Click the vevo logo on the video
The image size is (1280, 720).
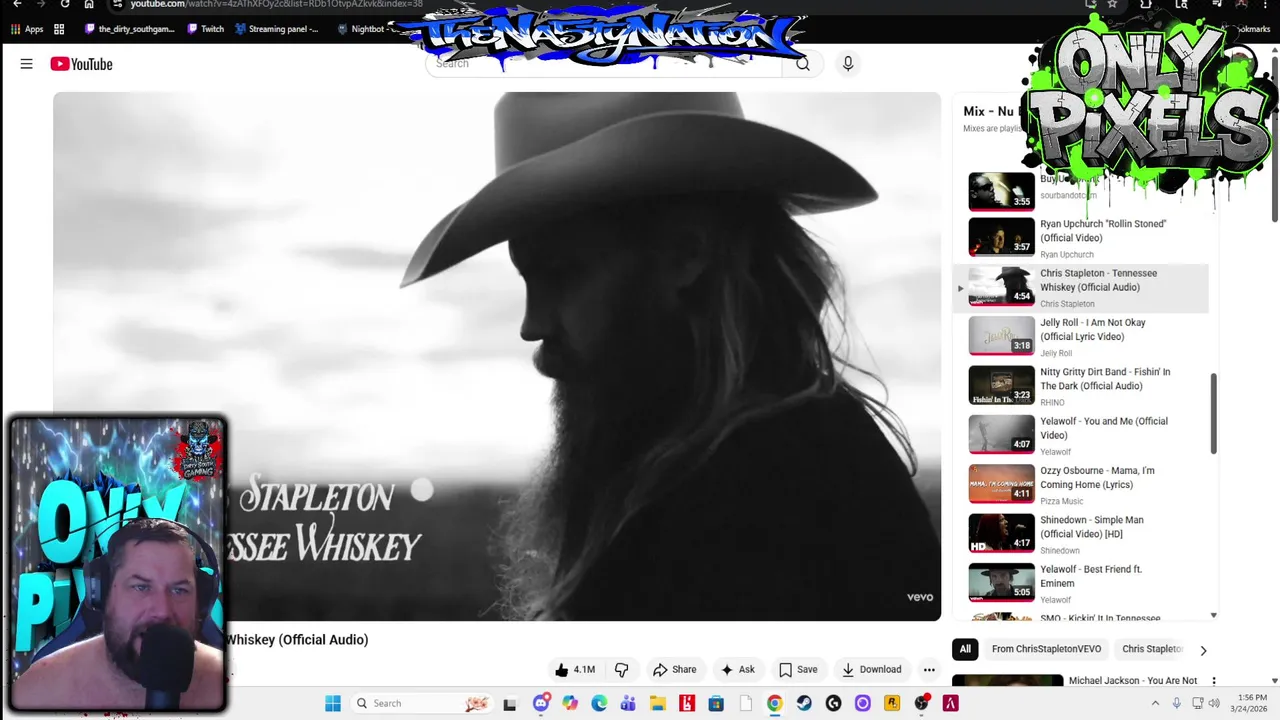tap(920, 597)
